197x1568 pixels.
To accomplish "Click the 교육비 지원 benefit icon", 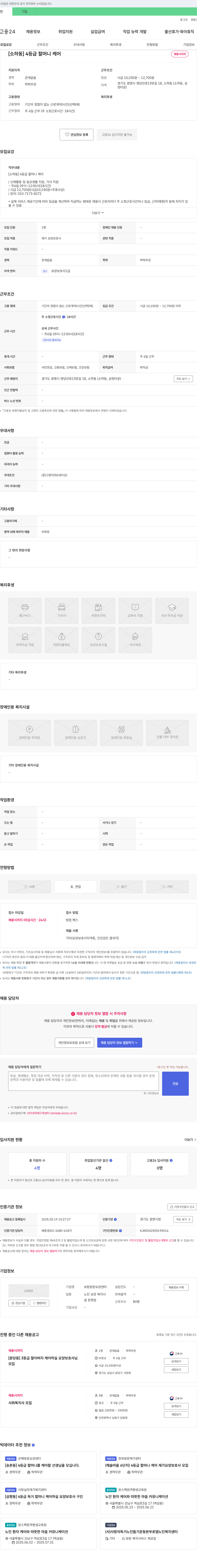I will point(135,610).
